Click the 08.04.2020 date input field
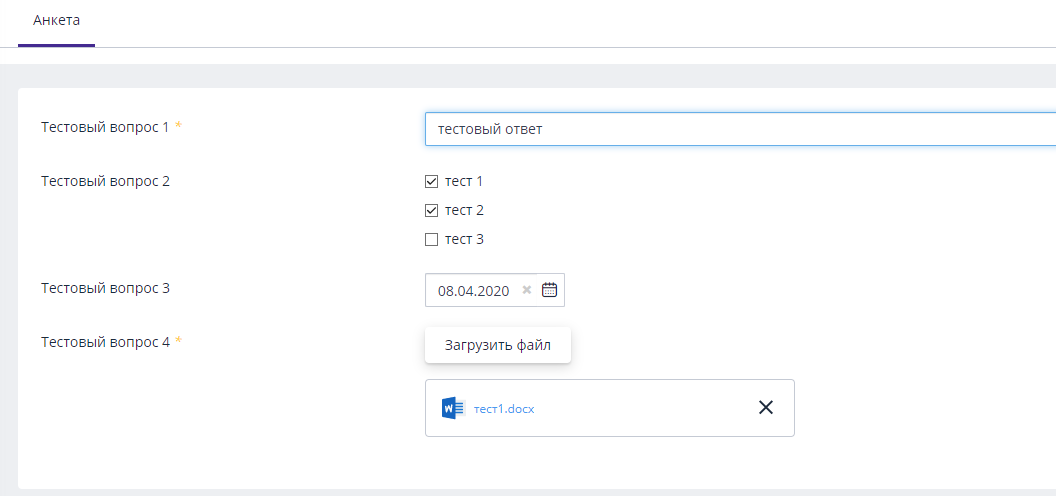This screenshot has width=1056, height=496. [474, 291]
